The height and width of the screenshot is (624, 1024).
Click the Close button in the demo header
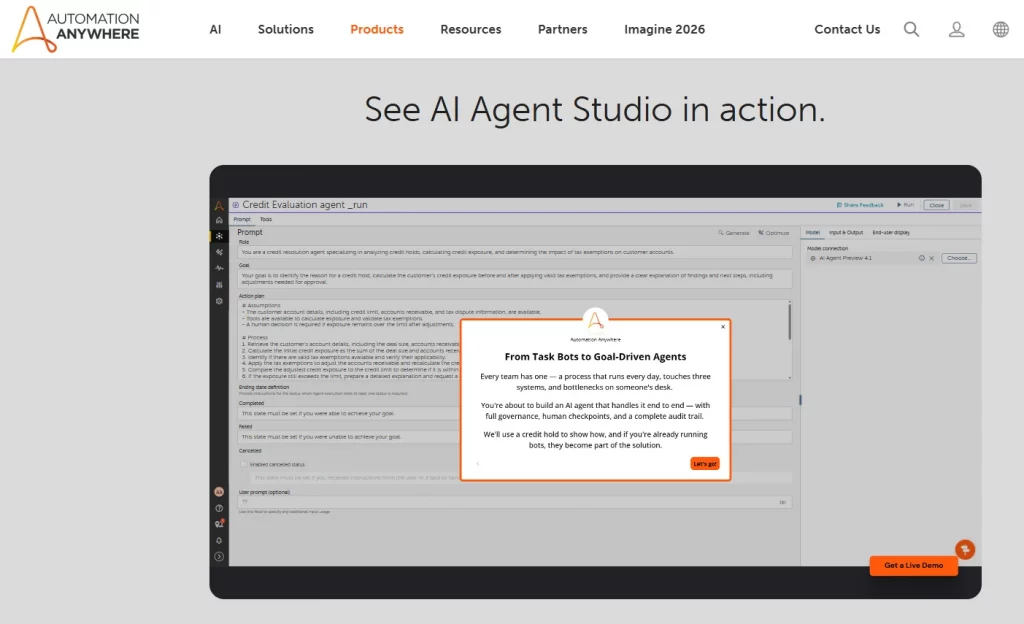936,205
